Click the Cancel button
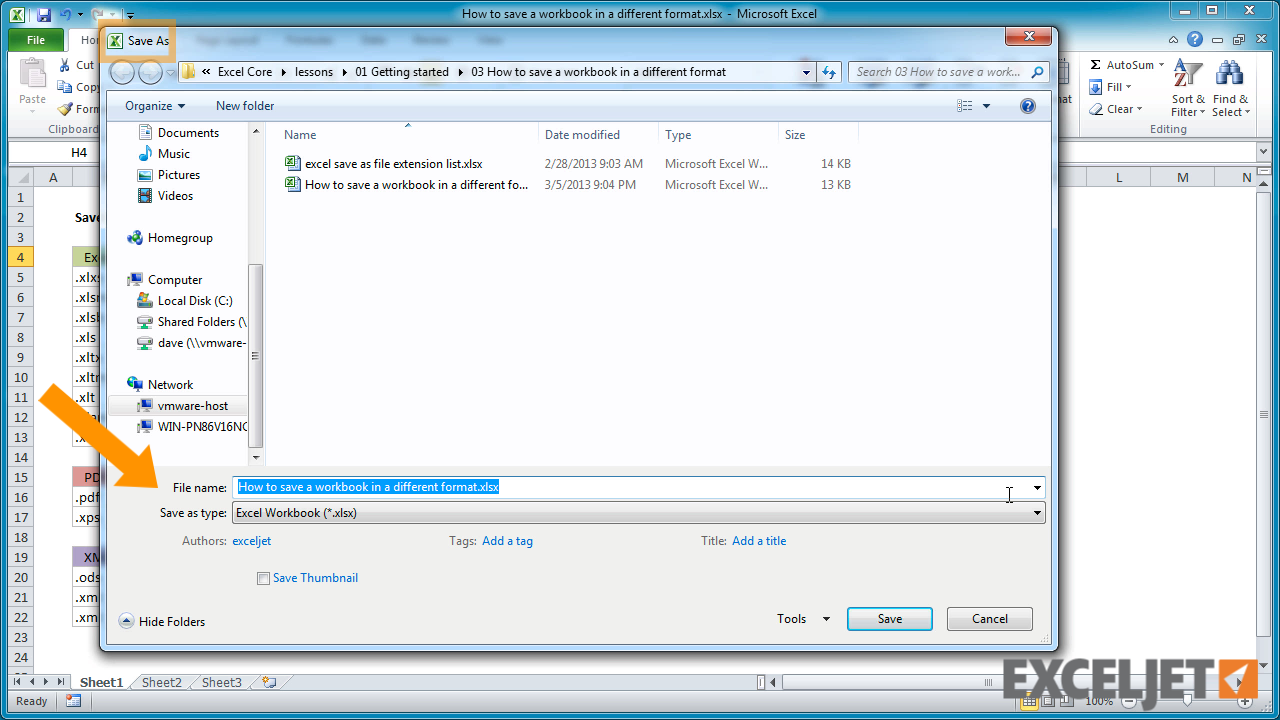 click(x=990, y=619)
